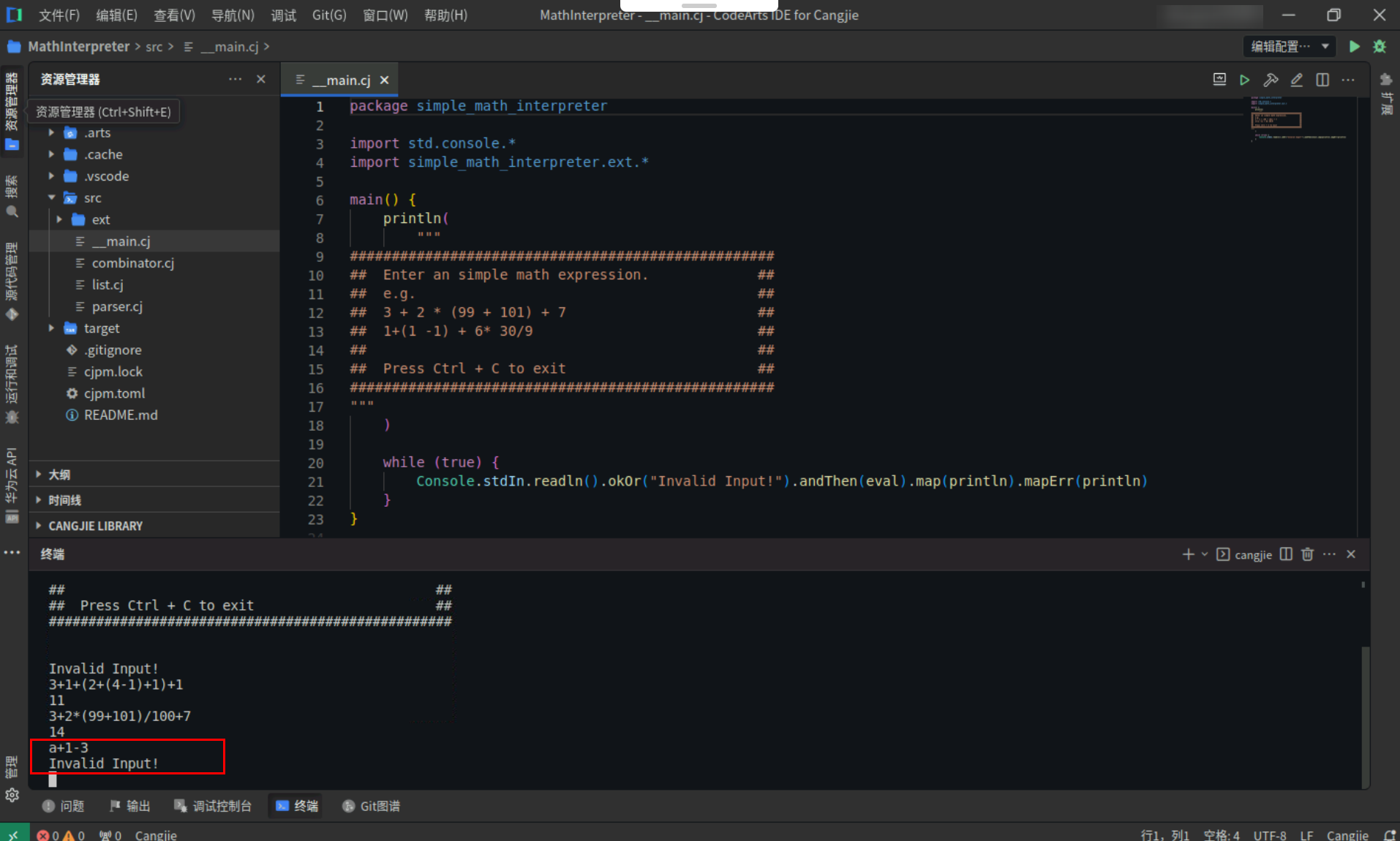Screen dimensions: 1400x841
Task: Change LF line ending in status bar
Action: tap(1306, 835)
